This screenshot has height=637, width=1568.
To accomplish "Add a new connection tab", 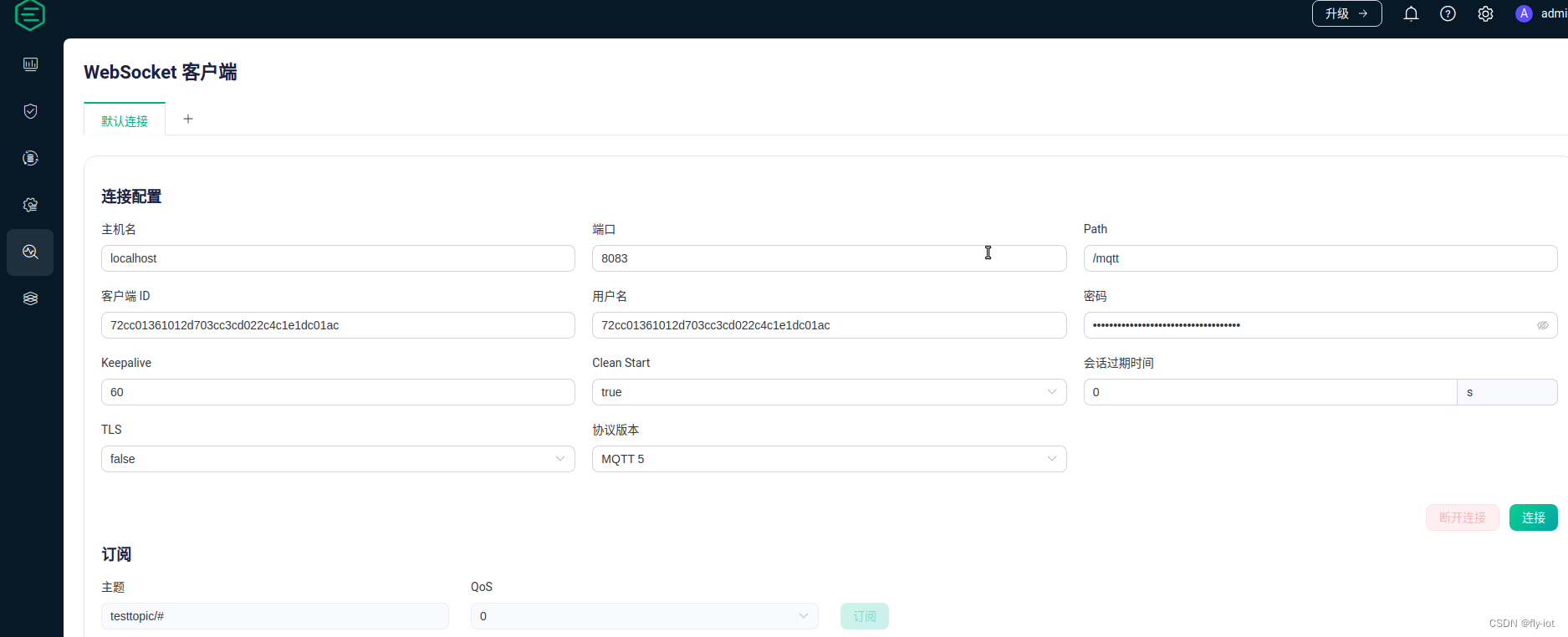I will click(x=188, y=119).
